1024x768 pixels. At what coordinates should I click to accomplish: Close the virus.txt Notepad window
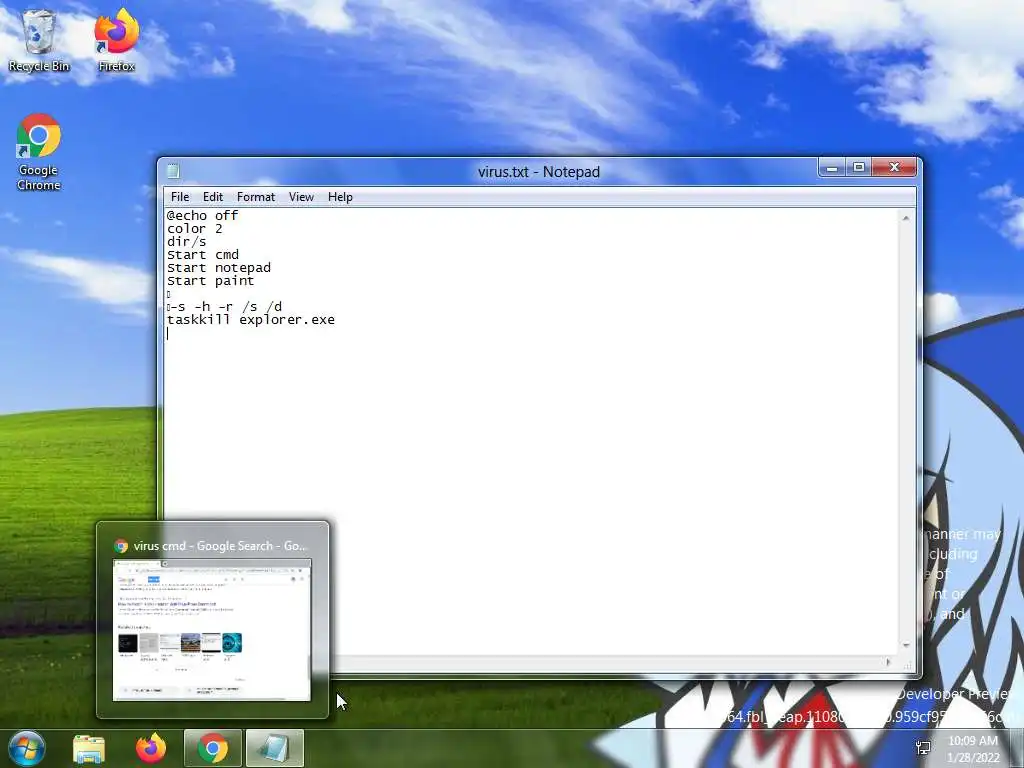tap(895, 168)
